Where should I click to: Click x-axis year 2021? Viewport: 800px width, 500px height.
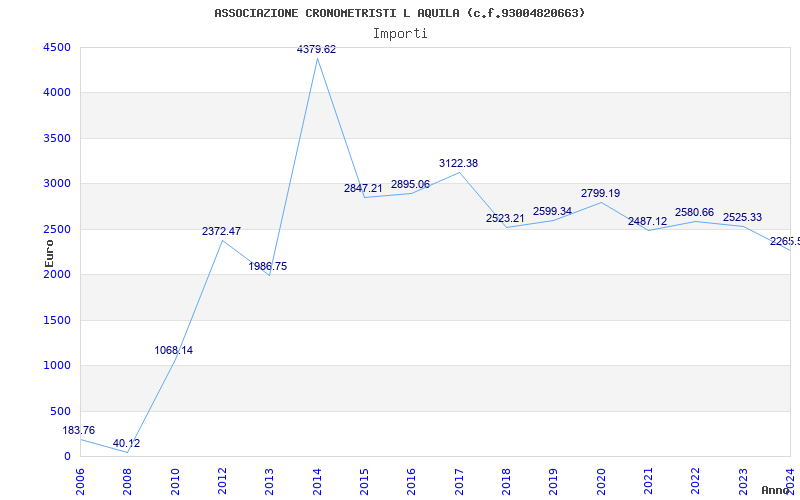[x=648, y=482]
